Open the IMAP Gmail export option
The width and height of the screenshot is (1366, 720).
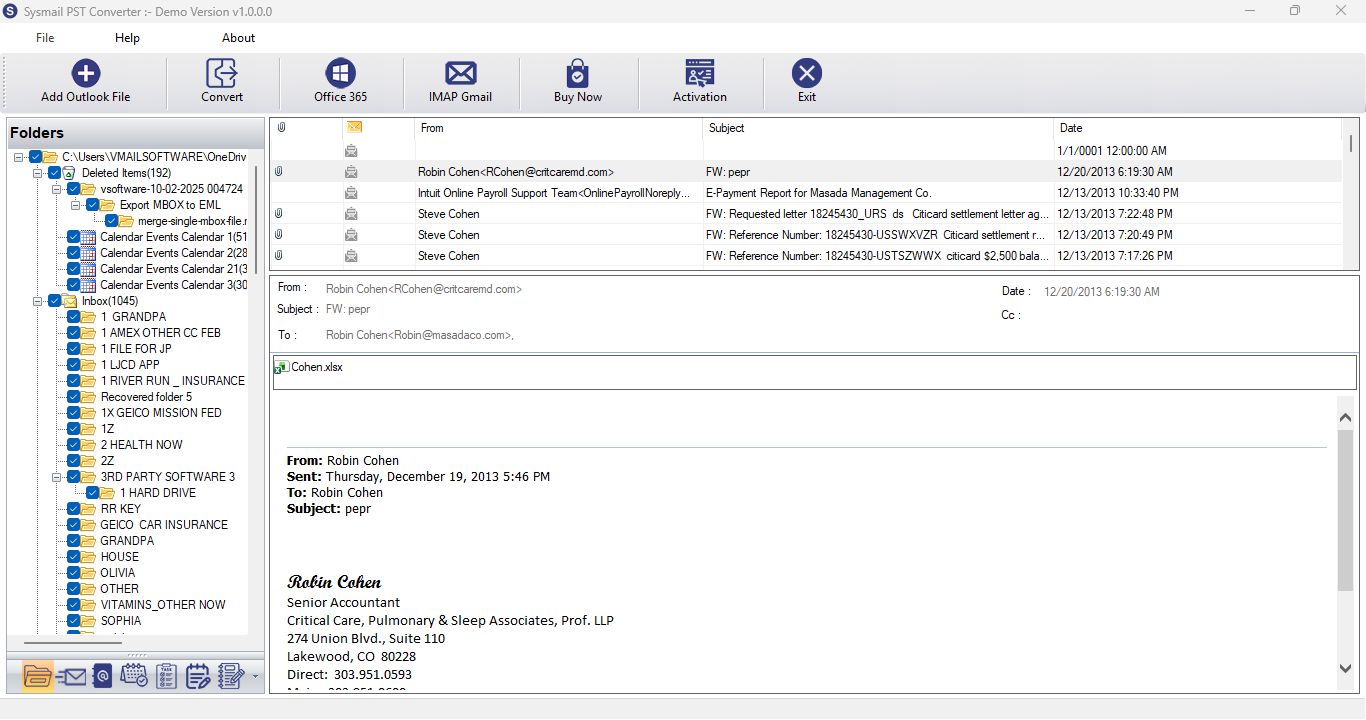(460, 73)
